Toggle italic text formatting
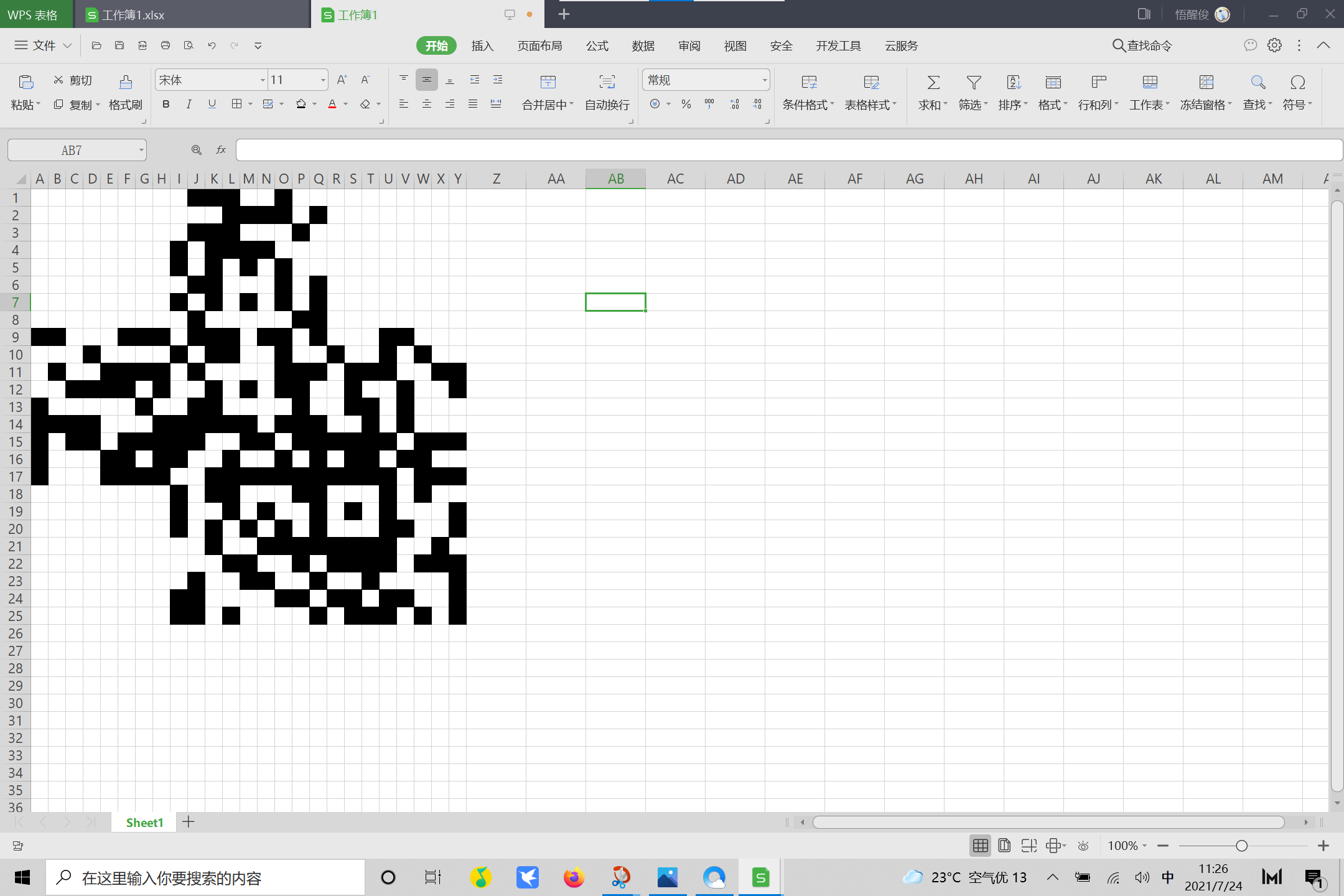 click(x=189, y=104)
